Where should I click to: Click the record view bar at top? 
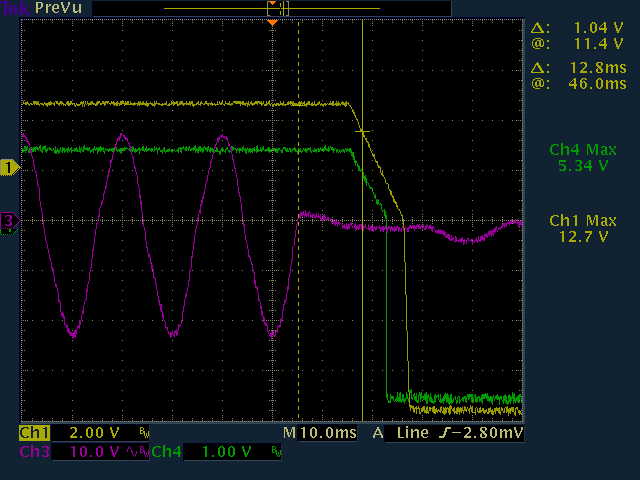click(272, 8)
